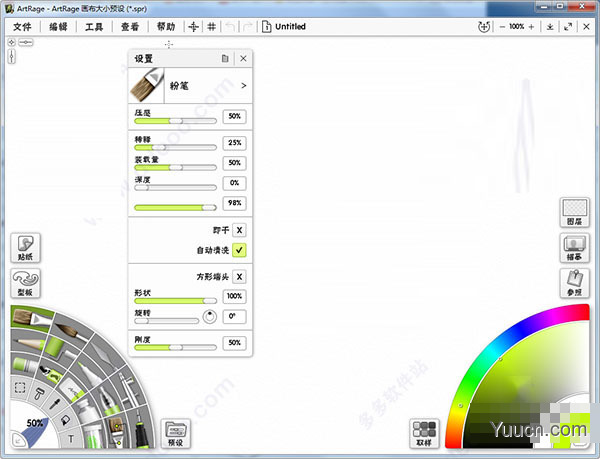Image resolution: width=600 pixels, height=459 pixels.
Task: Click the 刚度 stiffness slider
Action: 176,347
